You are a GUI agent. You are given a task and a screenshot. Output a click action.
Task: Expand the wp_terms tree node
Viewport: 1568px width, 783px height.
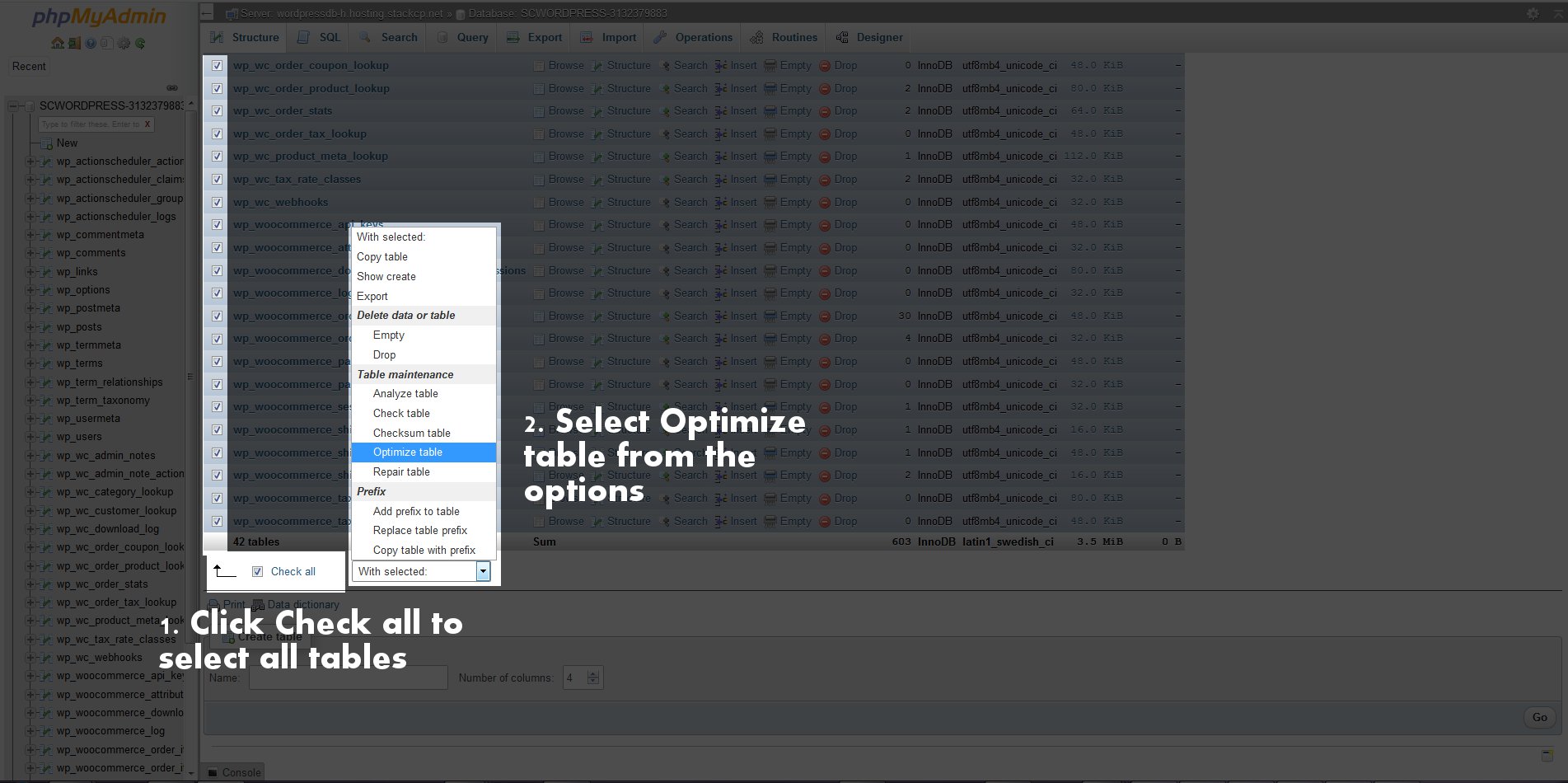pyautogui.click(x=30, y=363)
